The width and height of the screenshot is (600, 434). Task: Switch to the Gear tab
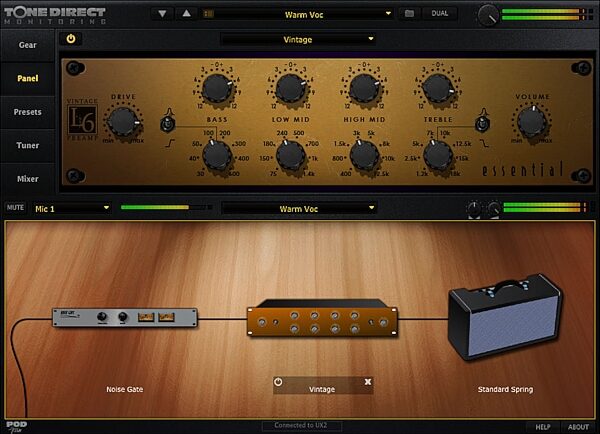(28, 45)
